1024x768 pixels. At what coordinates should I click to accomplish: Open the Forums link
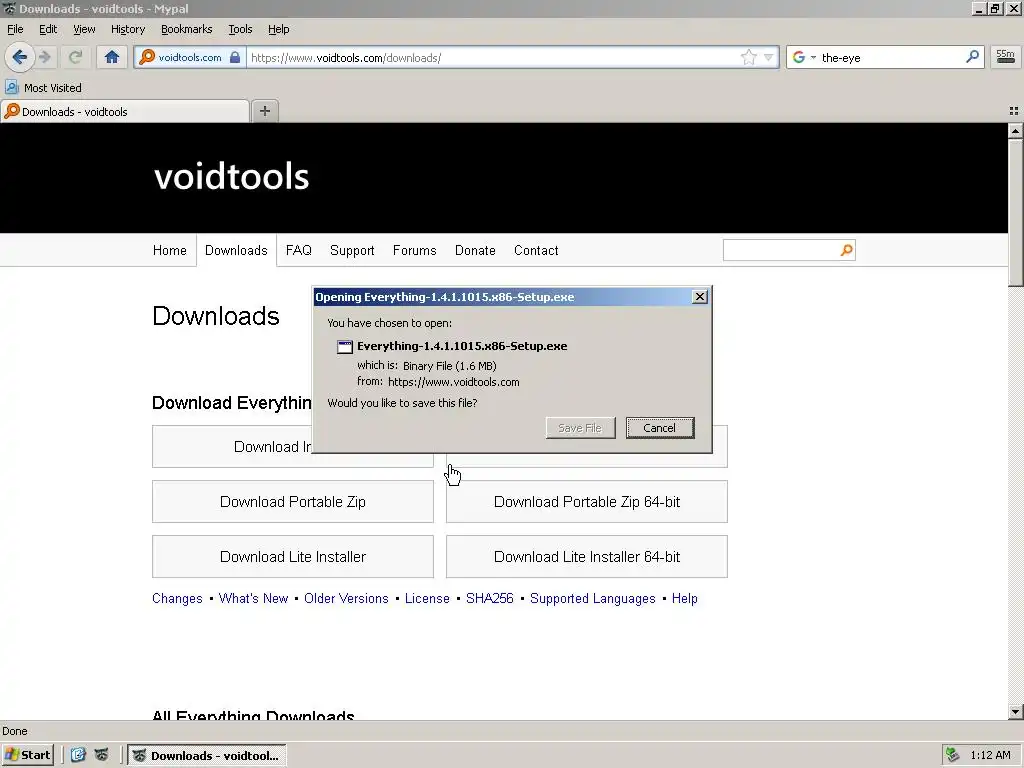pyautogui.click(x=415, y=251)
